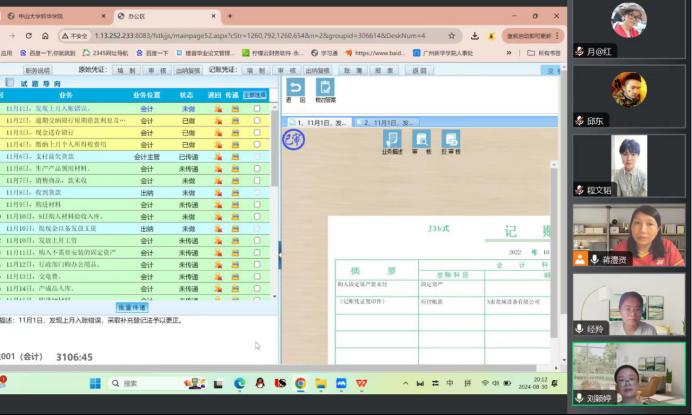The width and height of the screenshot is (692, 415).
Task: Click the 审核 audit icon
Action: (422, 140)
